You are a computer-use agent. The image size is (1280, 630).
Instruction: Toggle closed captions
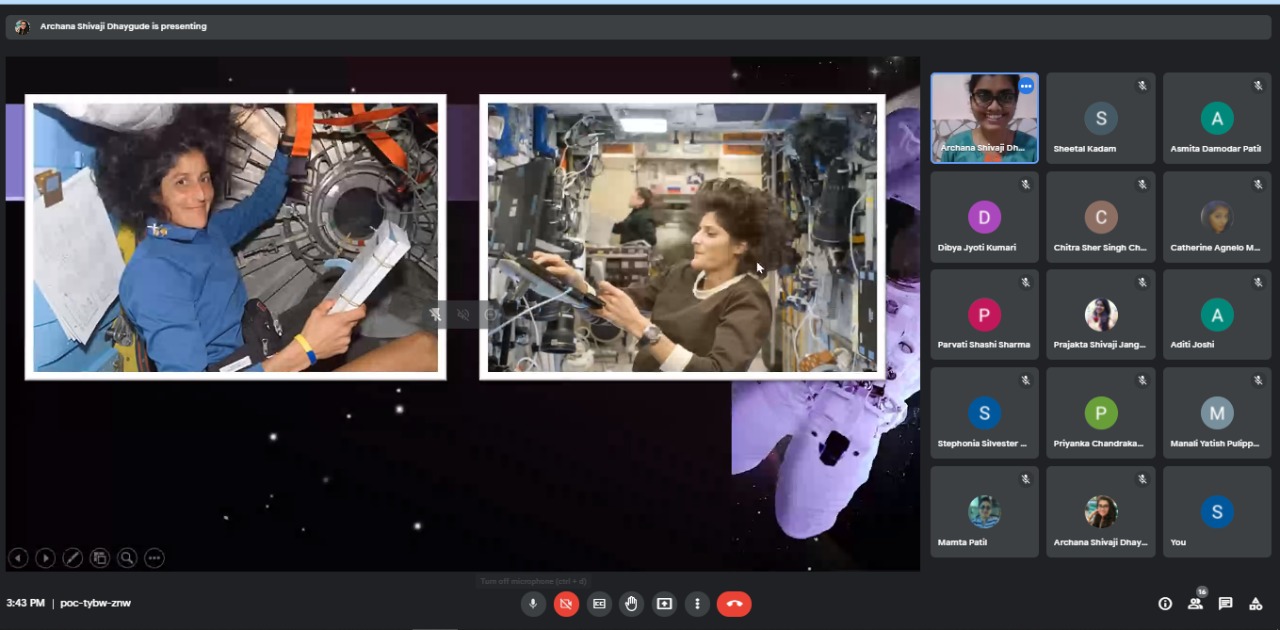pyautogui.click(x=599, y=604)
